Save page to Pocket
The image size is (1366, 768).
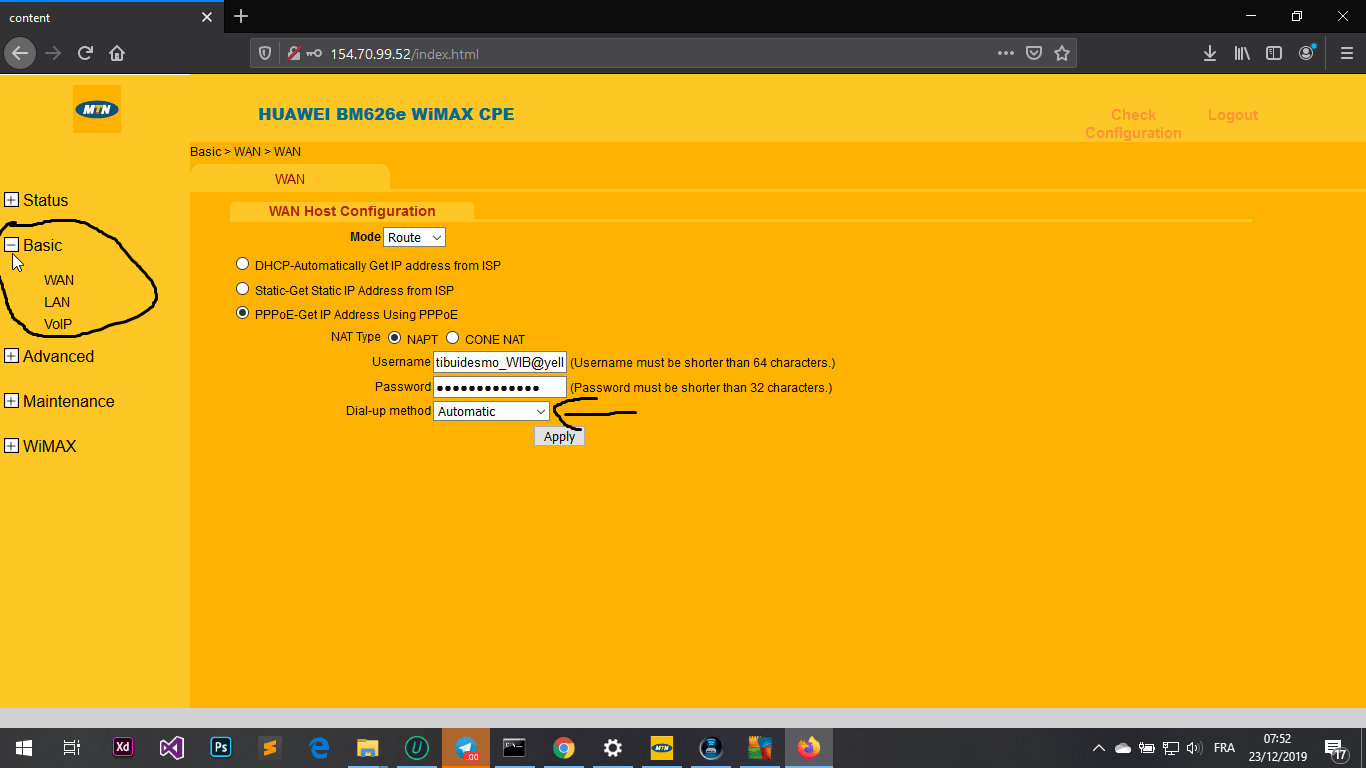coord(1034,53)
